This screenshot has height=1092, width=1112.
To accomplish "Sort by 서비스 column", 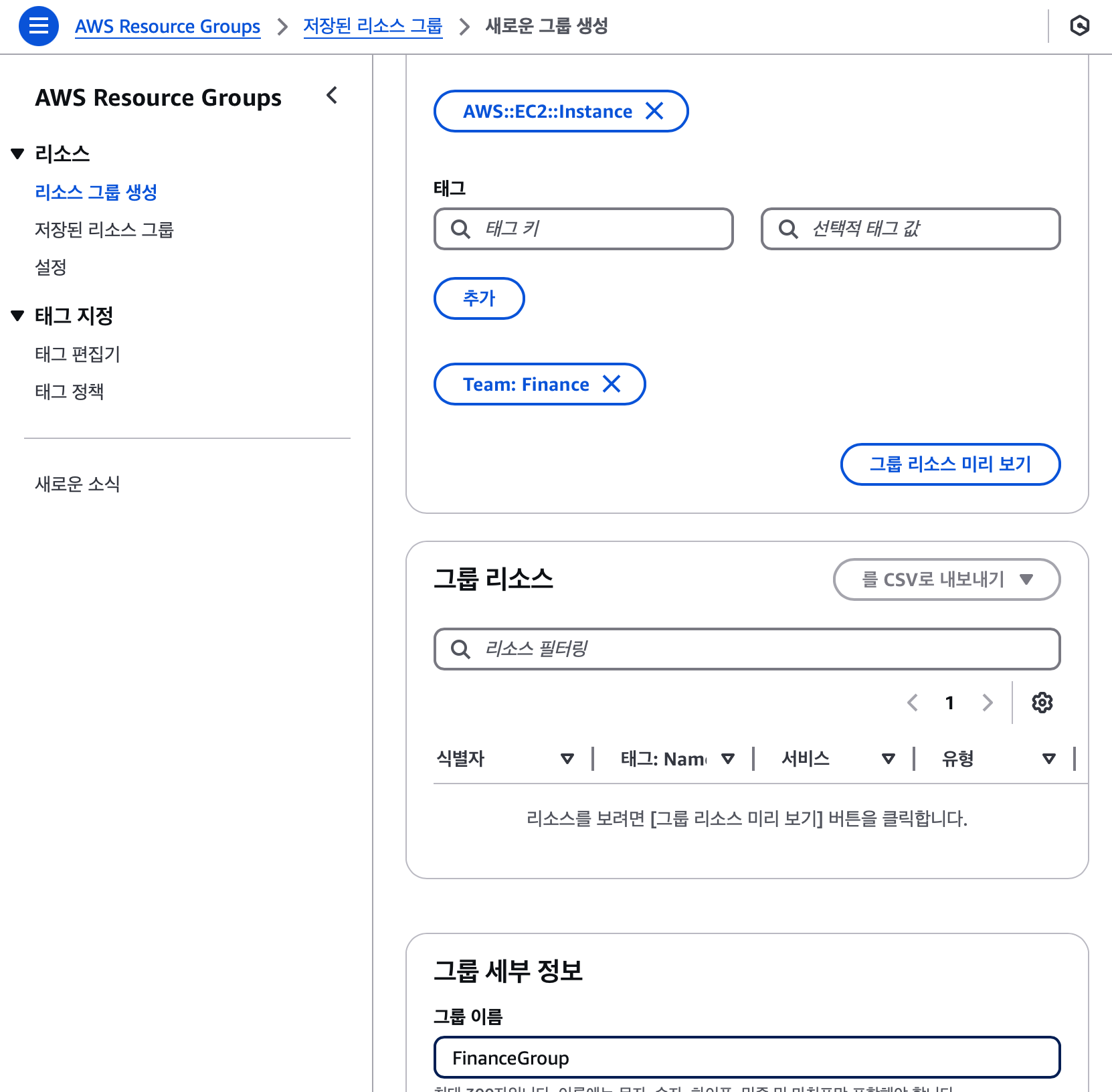I will 889,759.
